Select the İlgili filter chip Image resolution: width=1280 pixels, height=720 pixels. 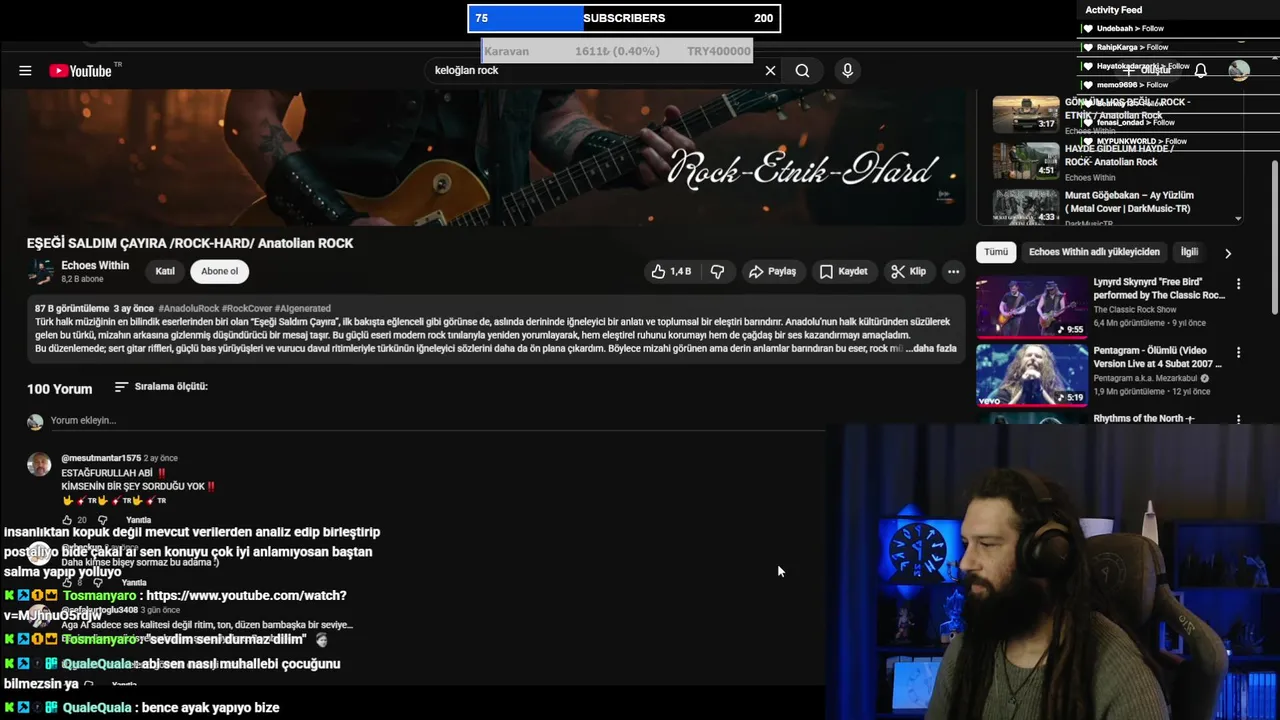(1189, 252)
